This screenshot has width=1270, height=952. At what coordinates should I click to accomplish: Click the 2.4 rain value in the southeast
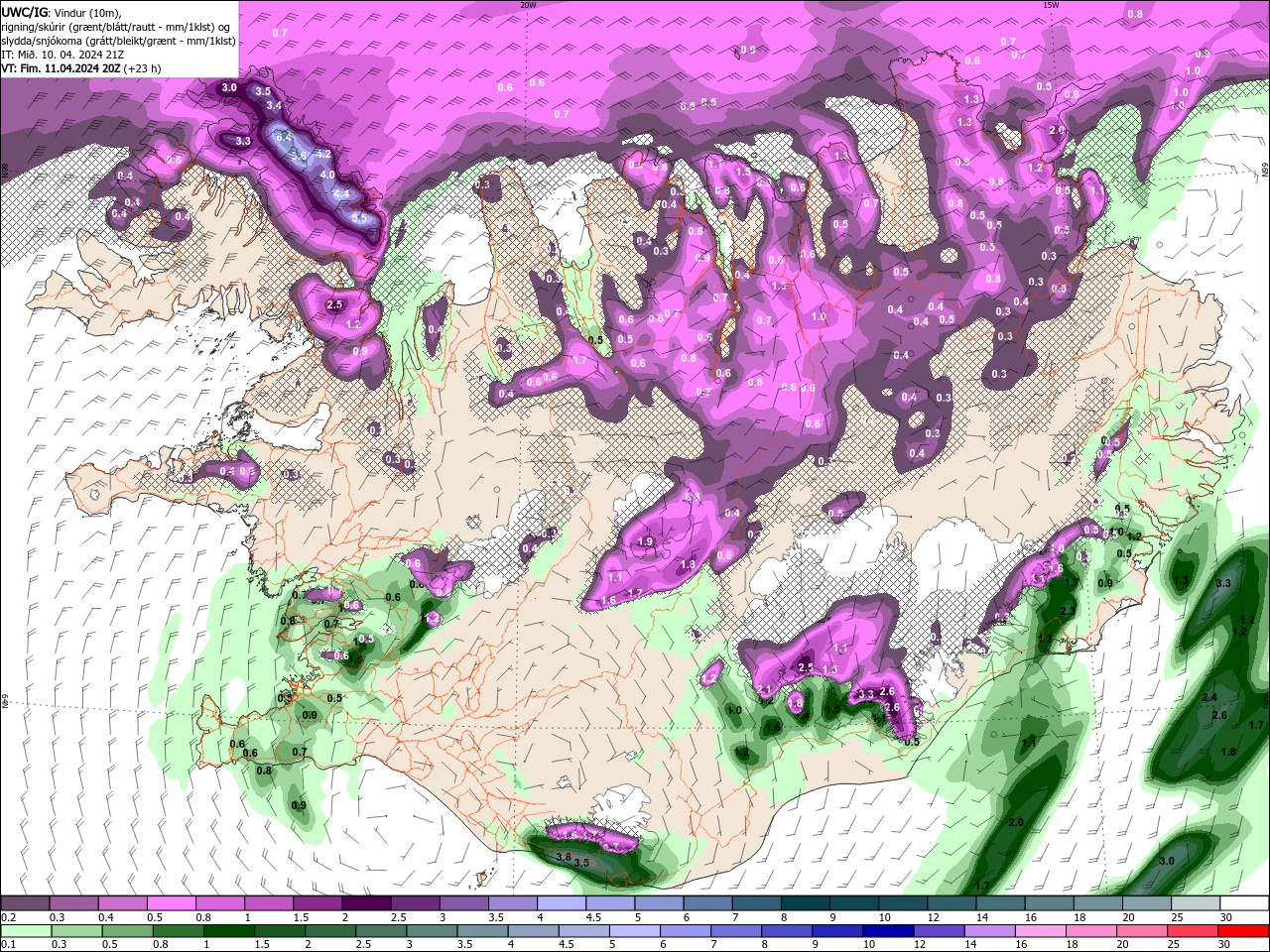pyautogui.click(x=1209, y=698)
